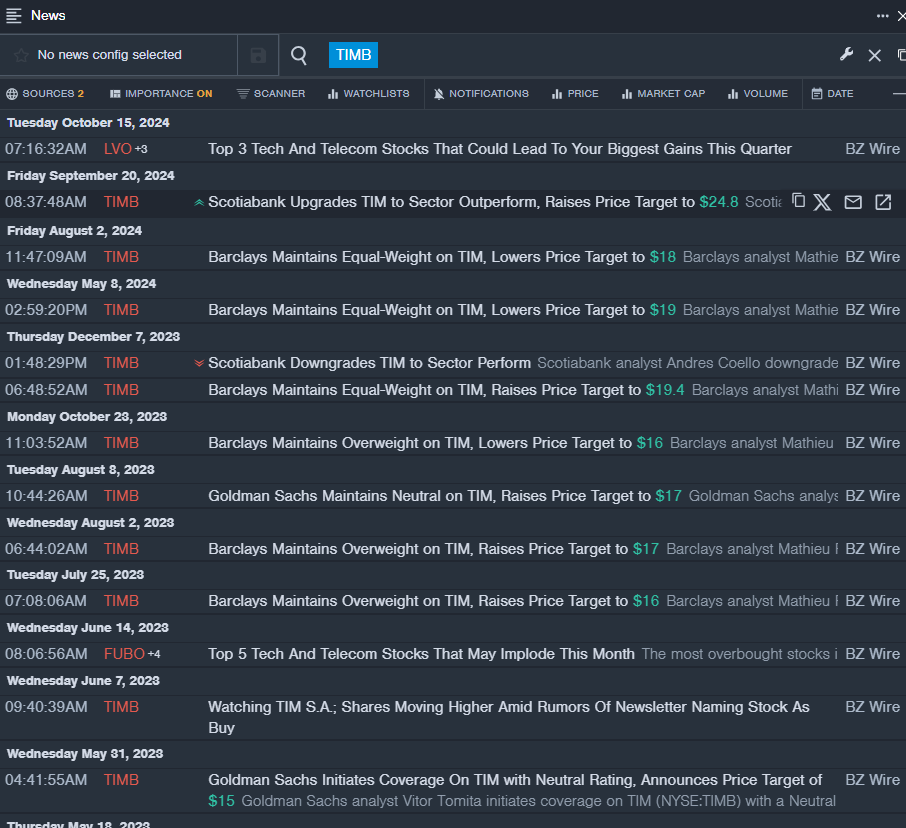Click the FUBO ticker symbol

coord(124,654)
